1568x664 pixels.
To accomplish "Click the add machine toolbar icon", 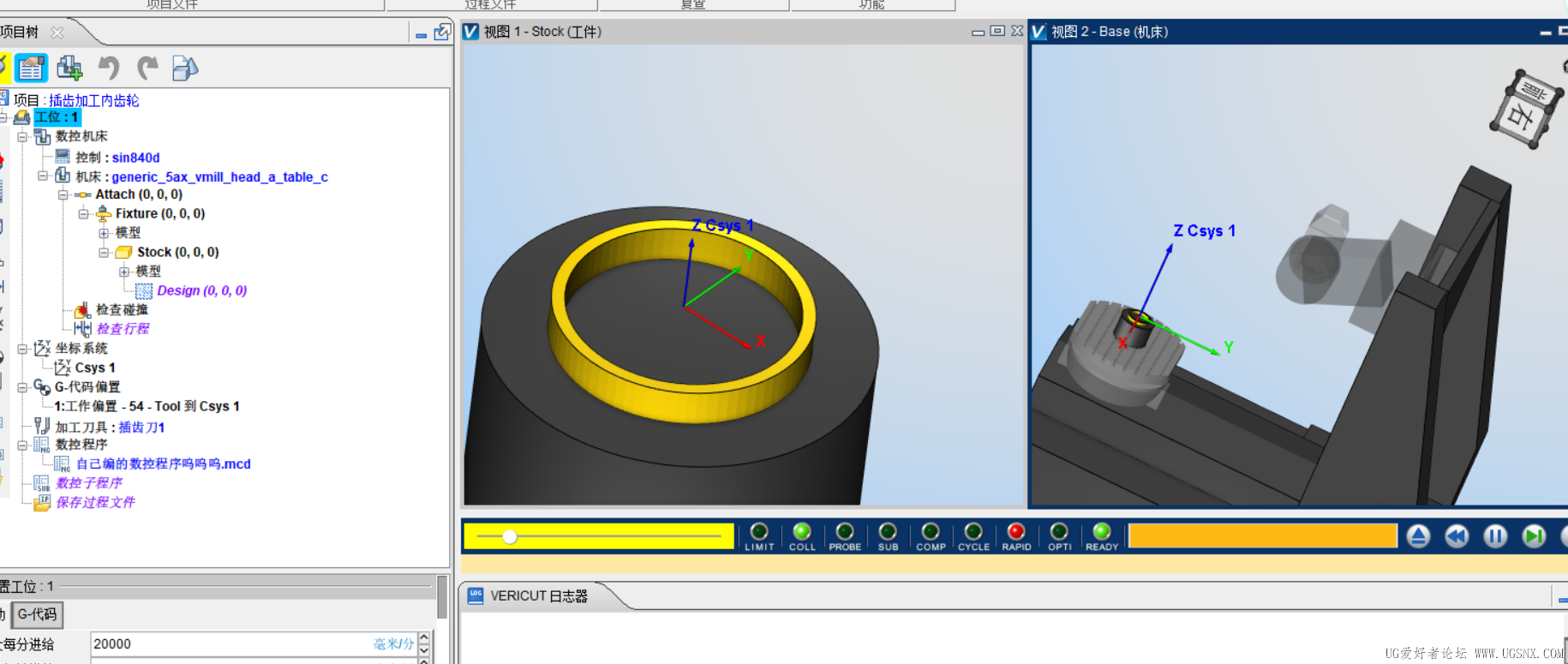I will (x=69, y=68).
